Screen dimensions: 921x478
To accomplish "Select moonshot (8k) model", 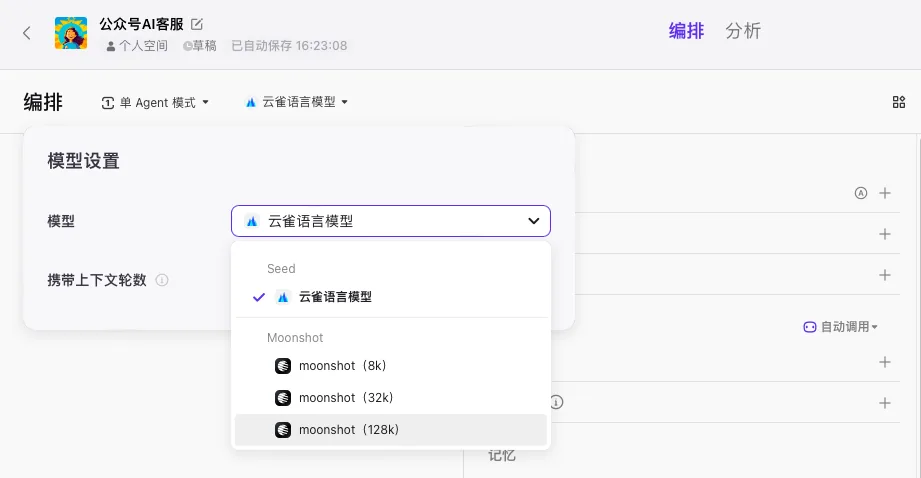I will coord(391,366).
